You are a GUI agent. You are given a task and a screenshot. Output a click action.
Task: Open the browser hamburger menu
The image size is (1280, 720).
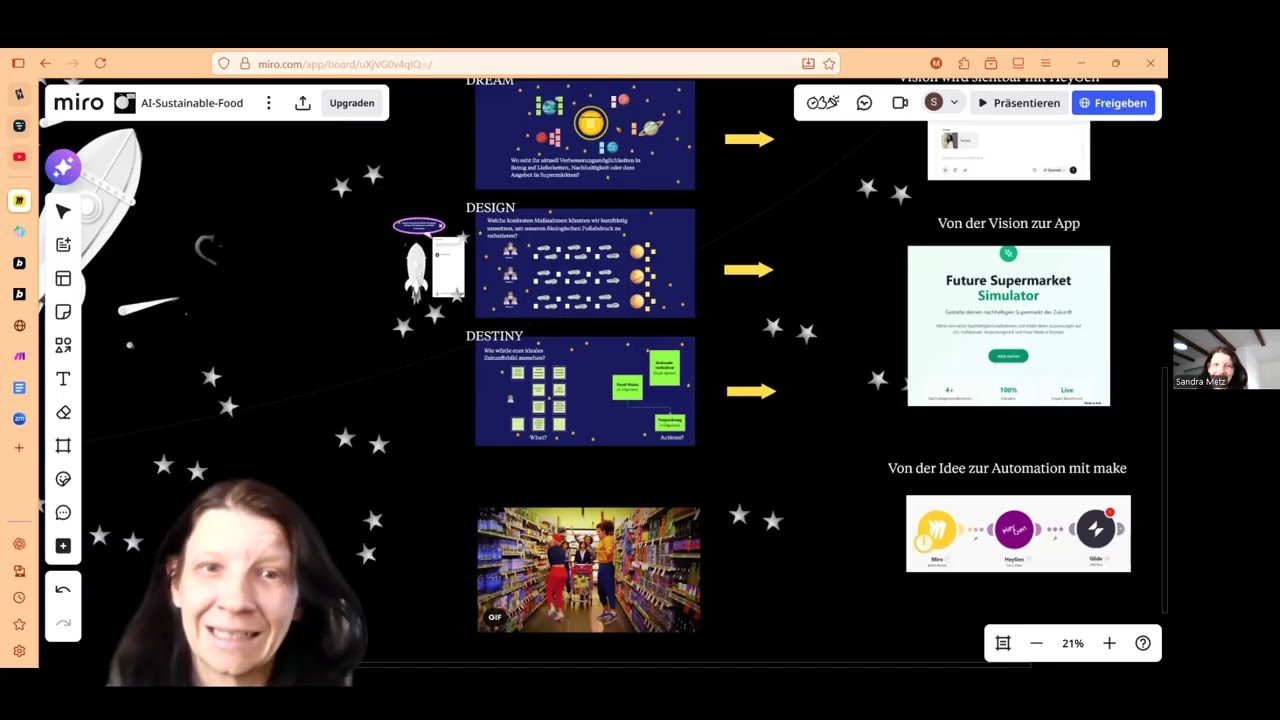tap(1046, 63)
